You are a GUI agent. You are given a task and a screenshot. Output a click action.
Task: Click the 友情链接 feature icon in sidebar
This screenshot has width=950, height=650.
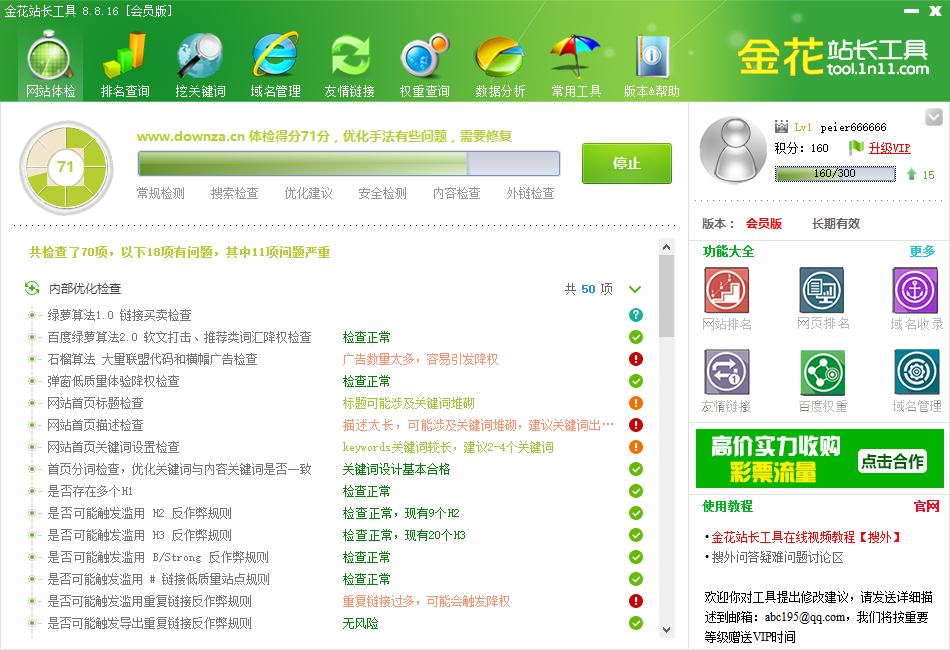coord(726,372)
